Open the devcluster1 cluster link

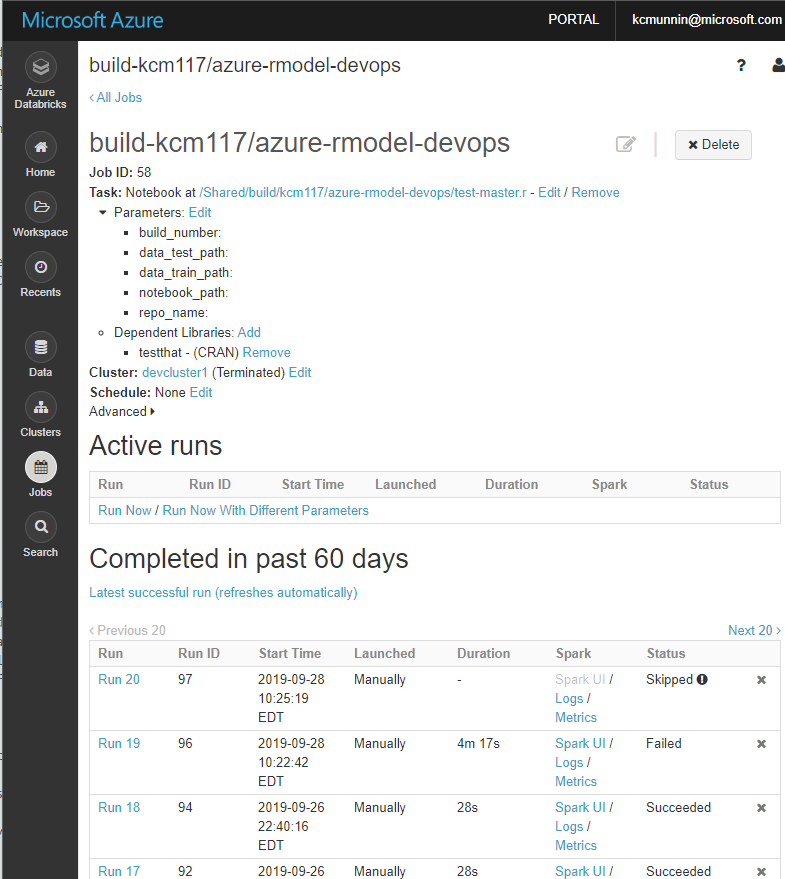(175, 372)
